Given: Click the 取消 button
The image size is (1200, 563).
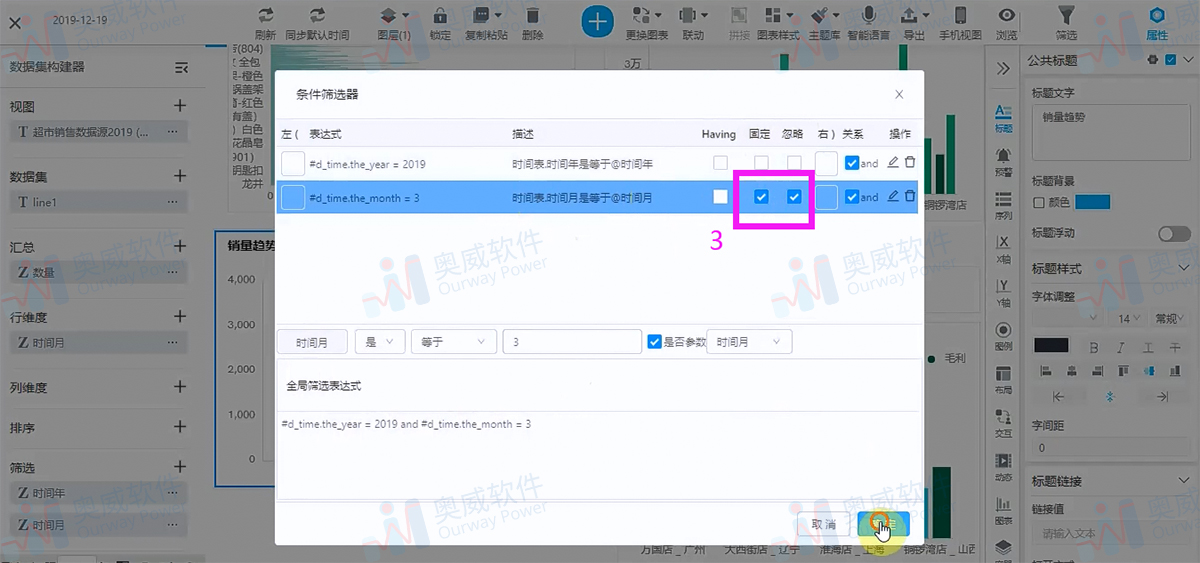Looking at the screenshot, I should (x=823, y=524).
